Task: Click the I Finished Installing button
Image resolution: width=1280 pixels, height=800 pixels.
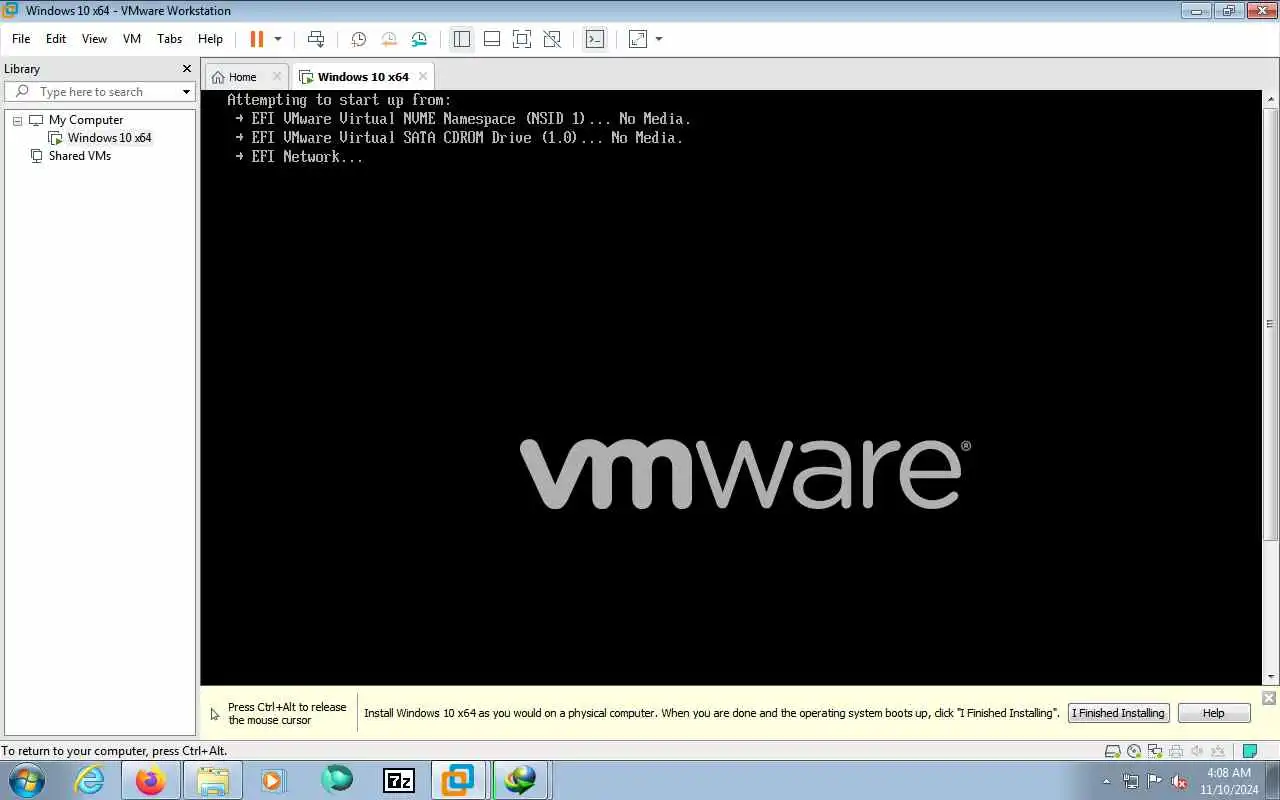Action: click(x=1118, y=713)
